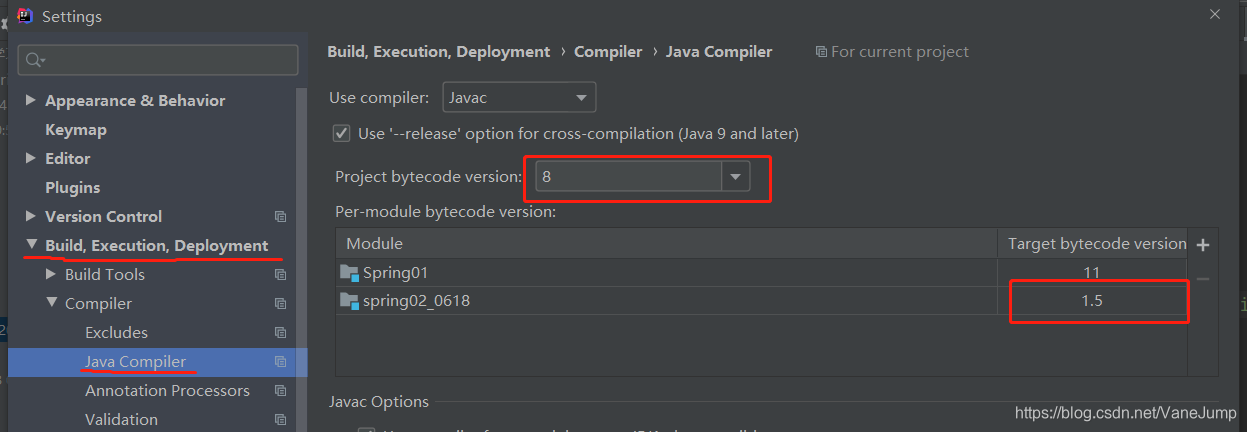Expand the Build Tools subsection arrow

tap(51, 274)
